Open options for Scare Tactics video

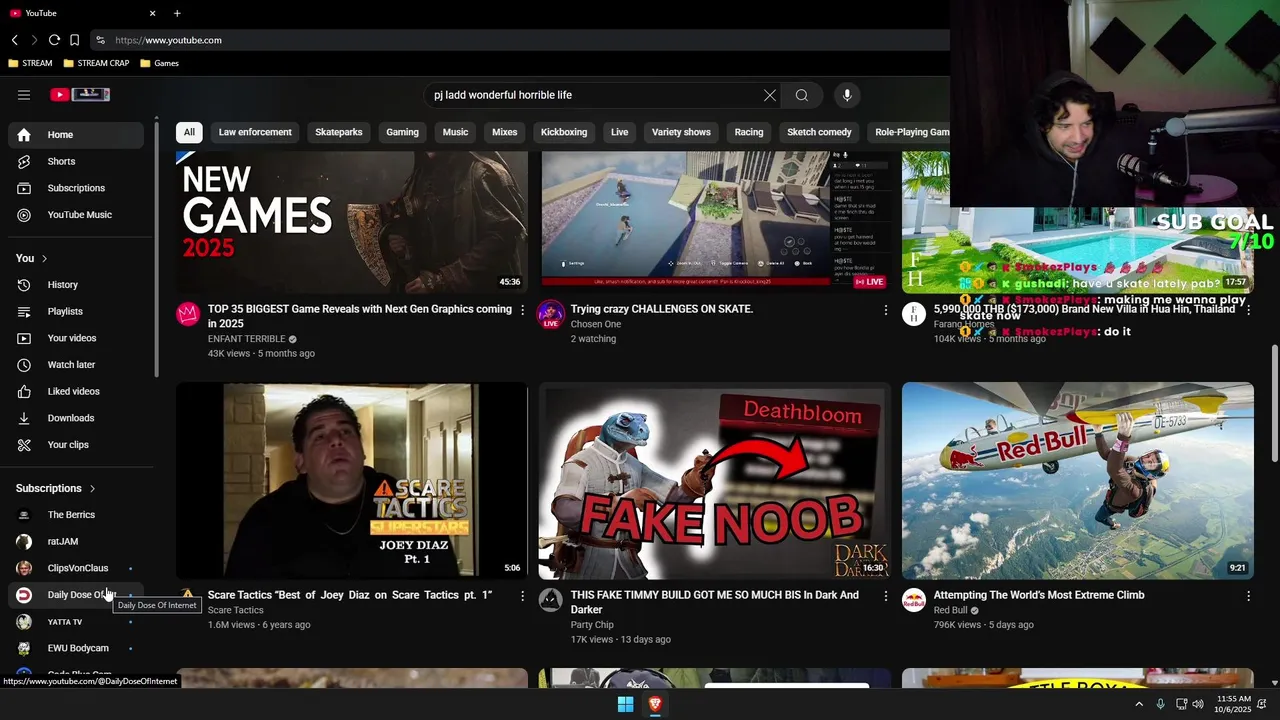click(x=522, y=596)
